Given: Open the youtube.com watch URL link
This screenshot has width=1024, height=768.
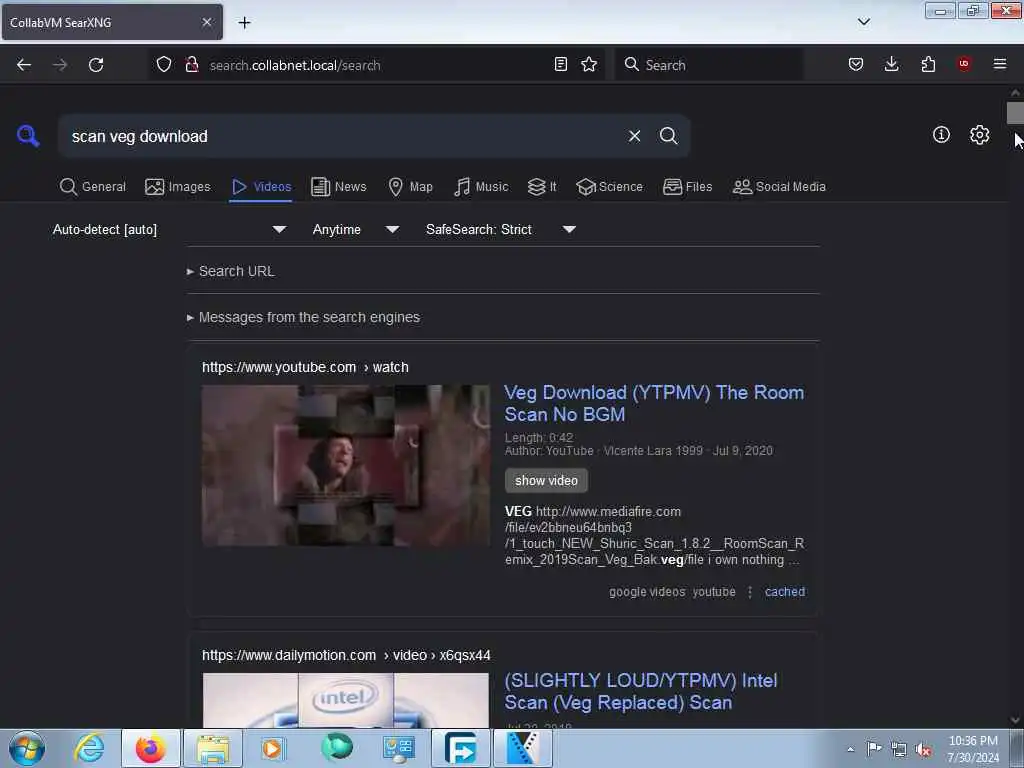Looking at the screenshot, I should point(305,367).
